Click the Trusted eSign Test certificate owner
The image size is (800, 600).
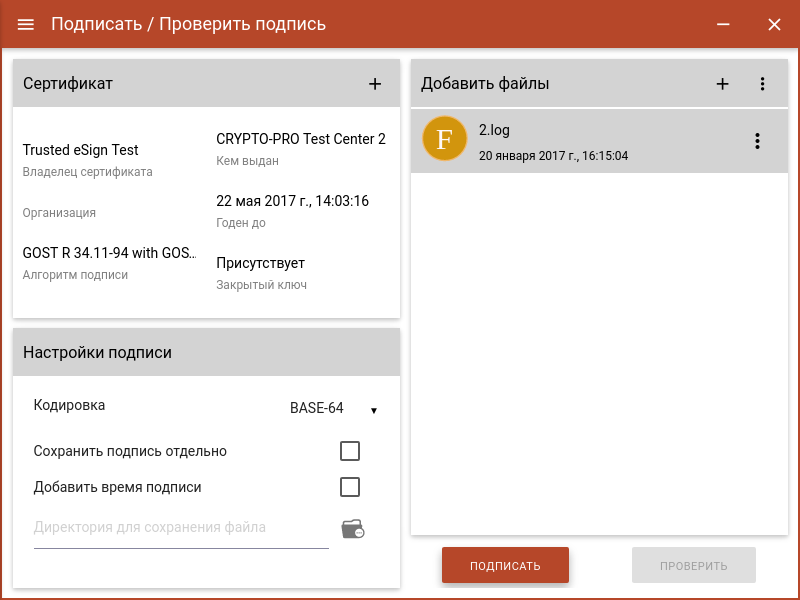(81, 150)
